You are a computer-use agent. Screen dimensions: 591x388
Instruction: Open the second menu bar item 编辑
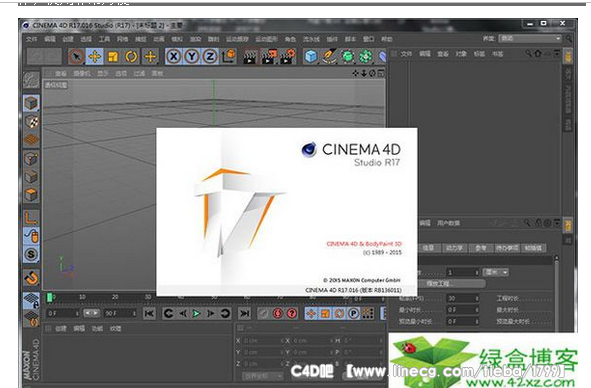(49, 39)
